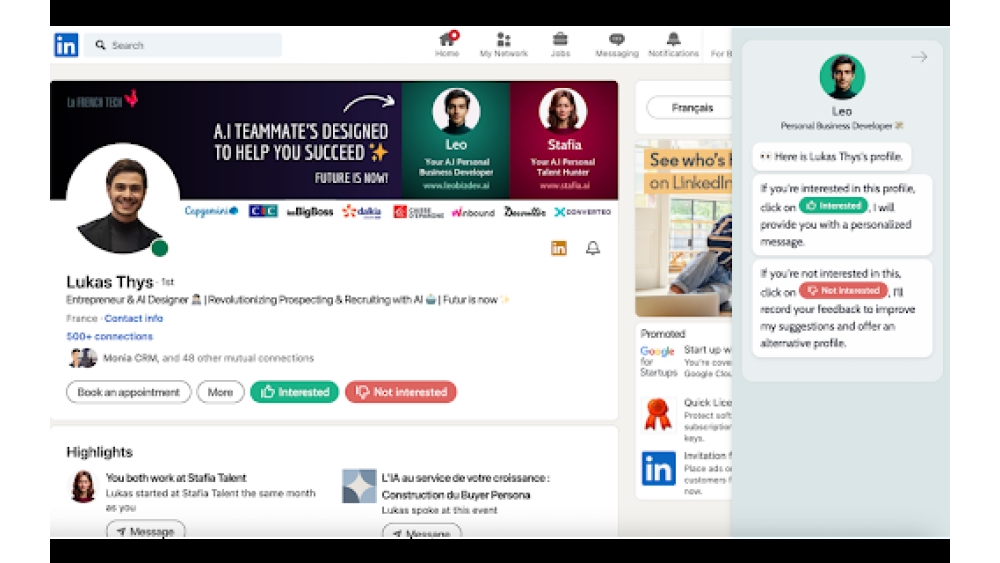Click the red Not interested button on profile
The height and width of the screenshot is (563, 1000).
(401, 391)
